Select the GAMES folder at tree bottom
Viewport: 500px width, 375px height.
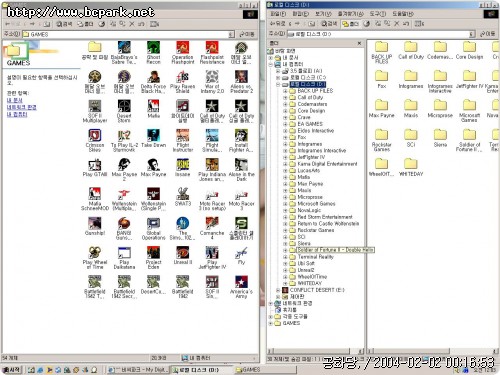click(291, 323)
